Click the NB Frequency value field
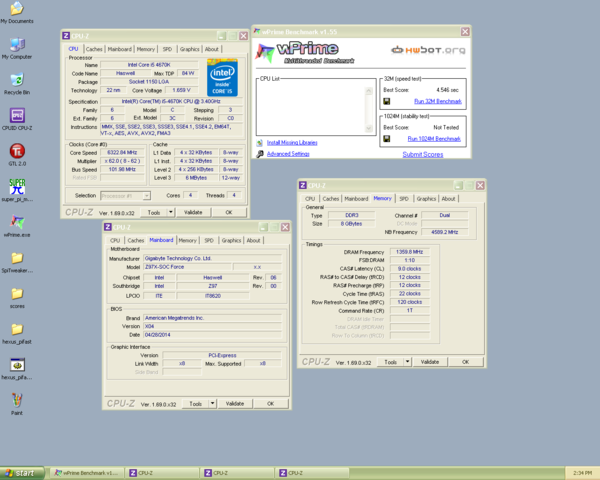Screen dimensions: 600x480 445,232
